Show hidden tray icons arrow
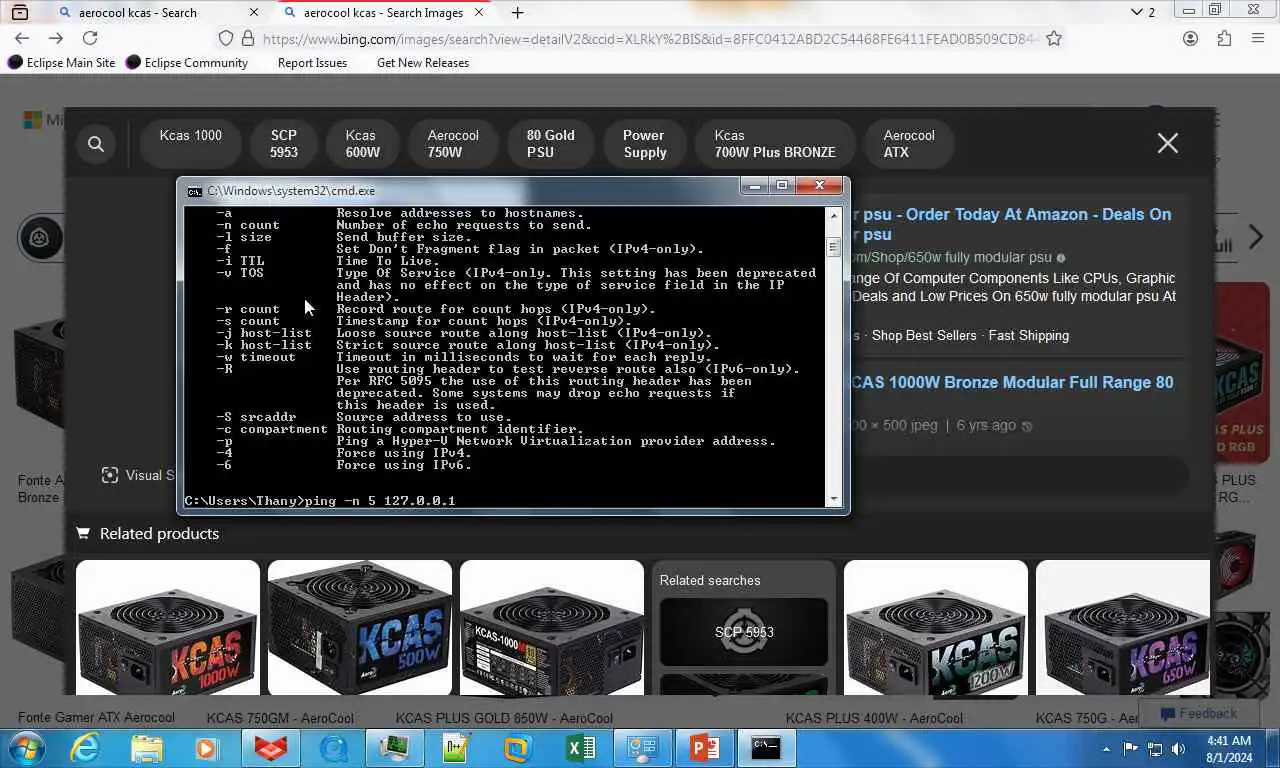 click(x=1106, y=748)
